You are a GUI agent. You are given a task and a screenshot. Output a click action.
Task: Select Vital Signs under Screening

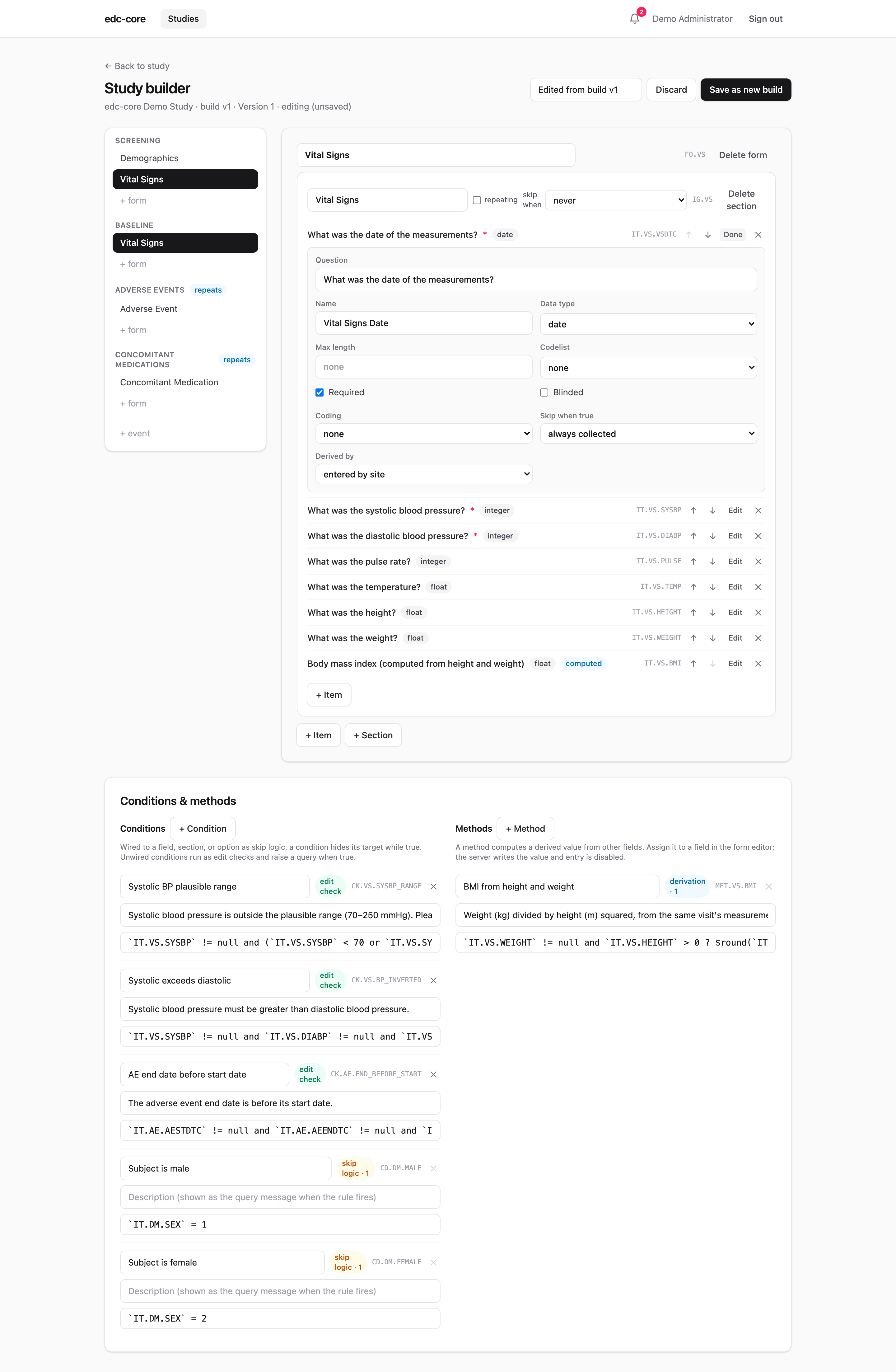(x=185, y=179)
